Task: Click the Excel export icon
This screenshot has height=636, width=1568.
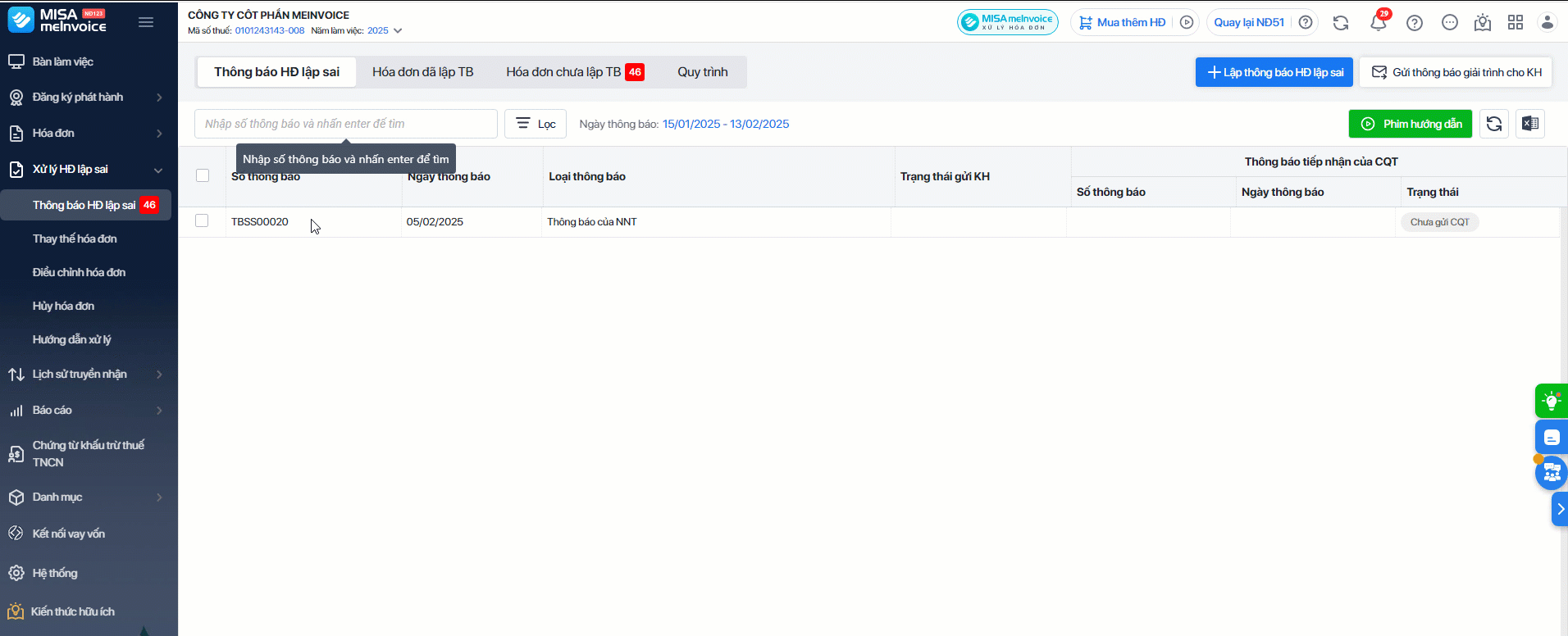Action: (1529, 124)
